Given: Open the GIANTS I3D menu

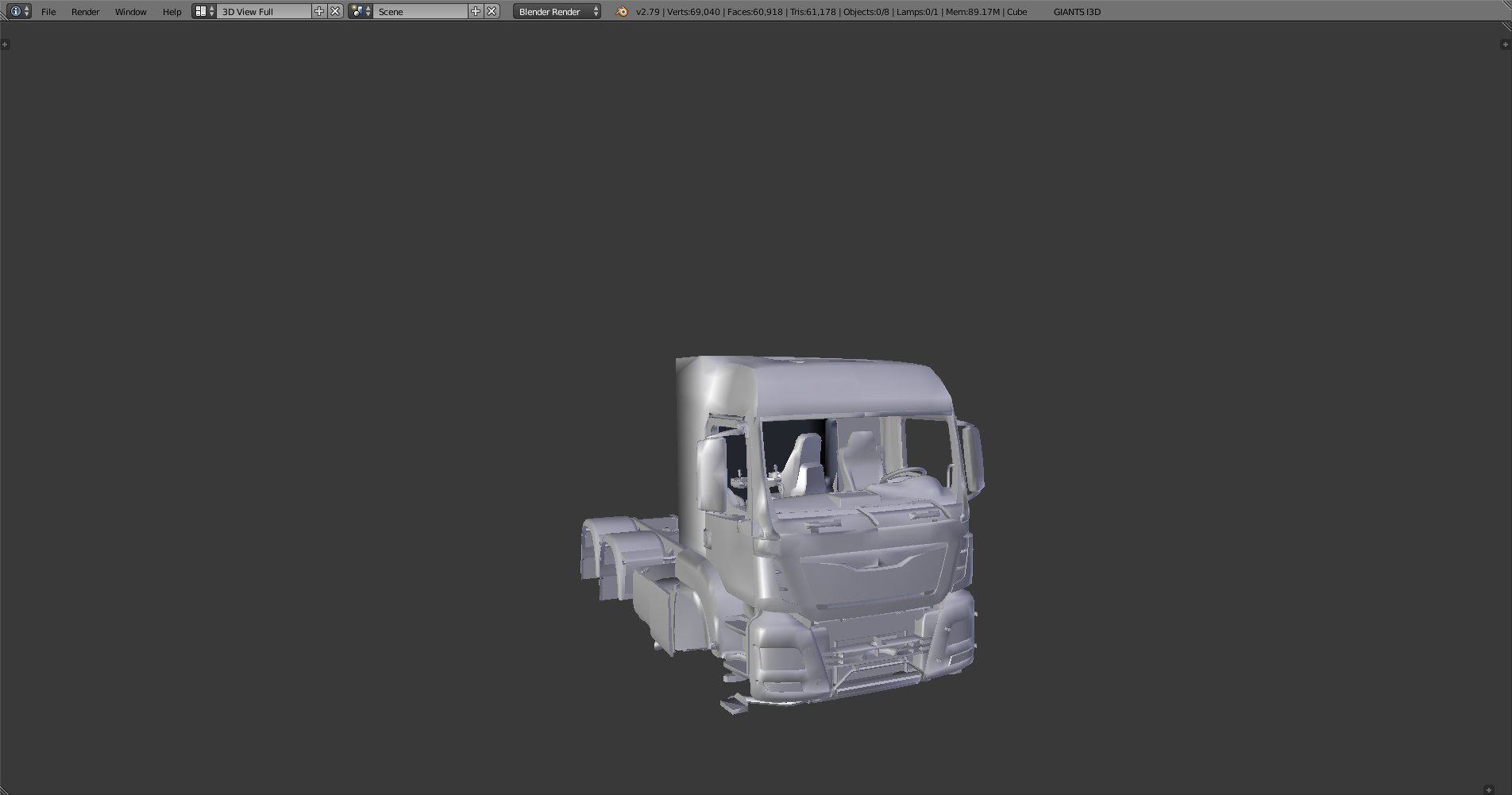Looking at the screenshot, I should pyautogui.click(x=1076, y=12).
